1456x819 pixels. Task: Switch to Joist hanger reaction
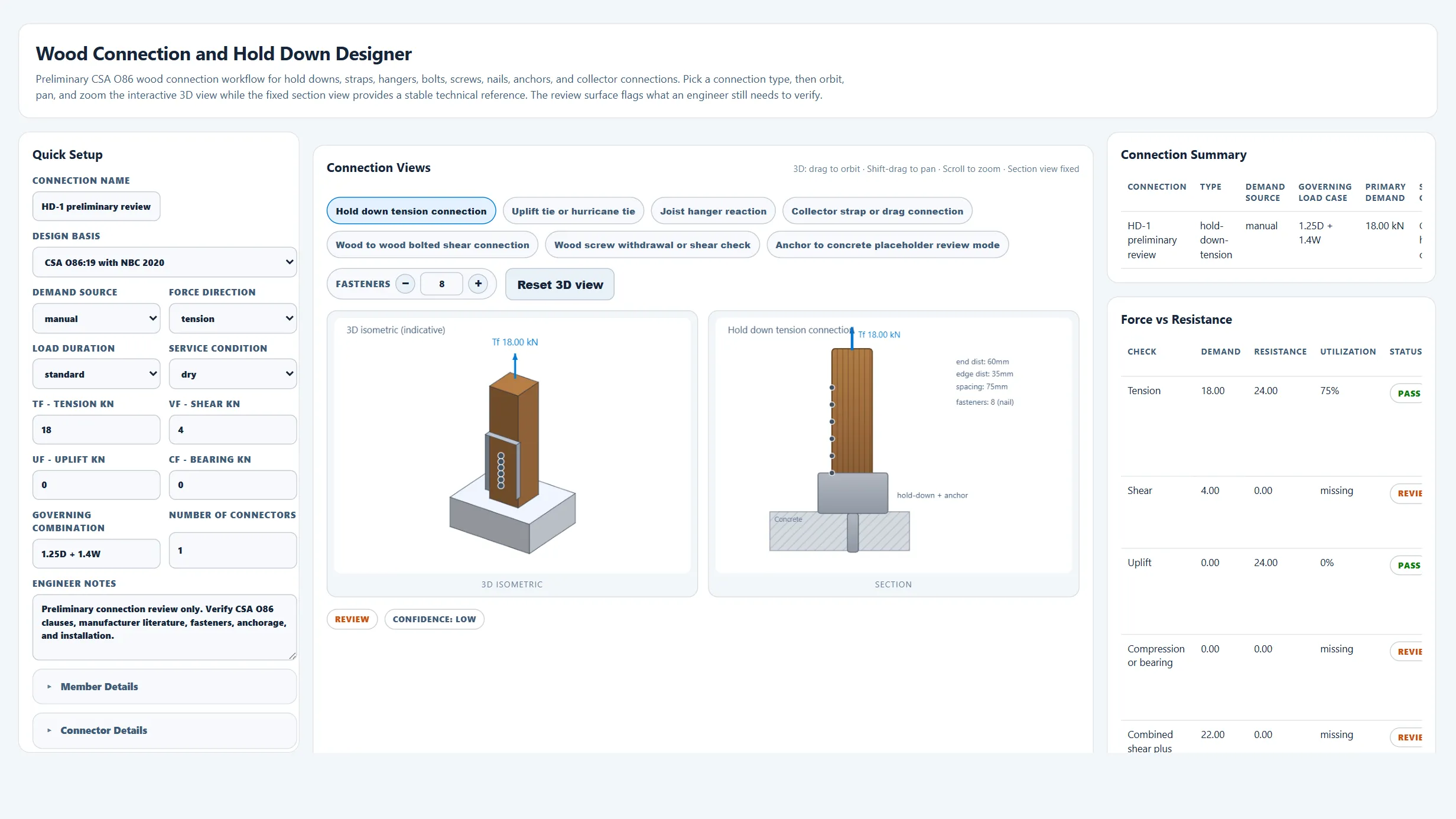point(713,211)
